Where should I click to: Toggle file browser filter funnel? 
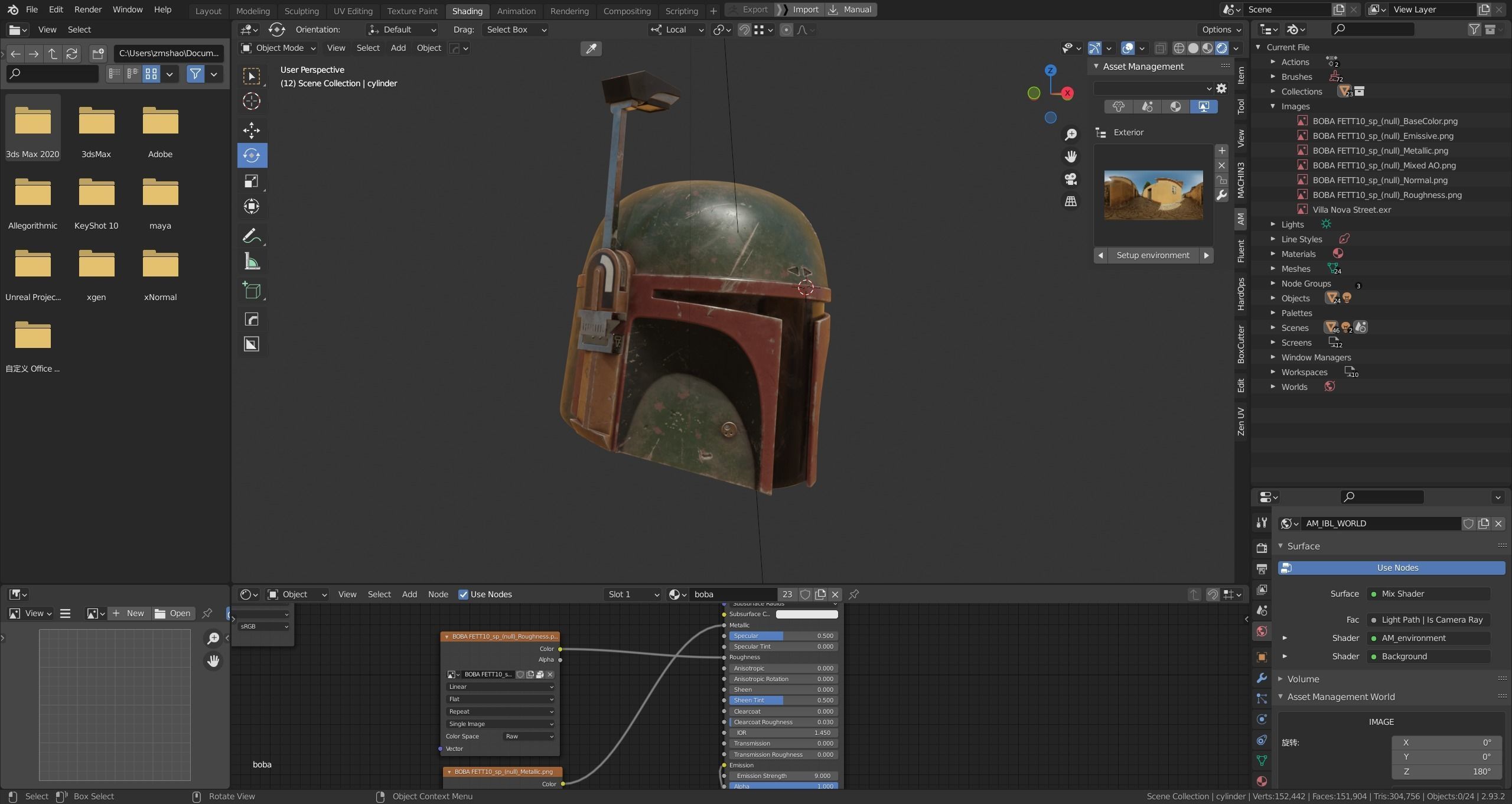point(195,74)
